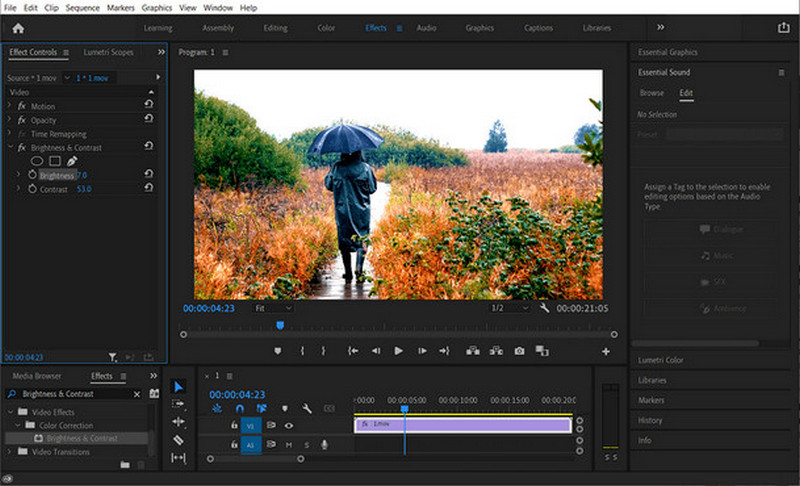Screen dimensions: 800x486
Task: Add a marker in the Program monitor
Action: tap(278, 351)
